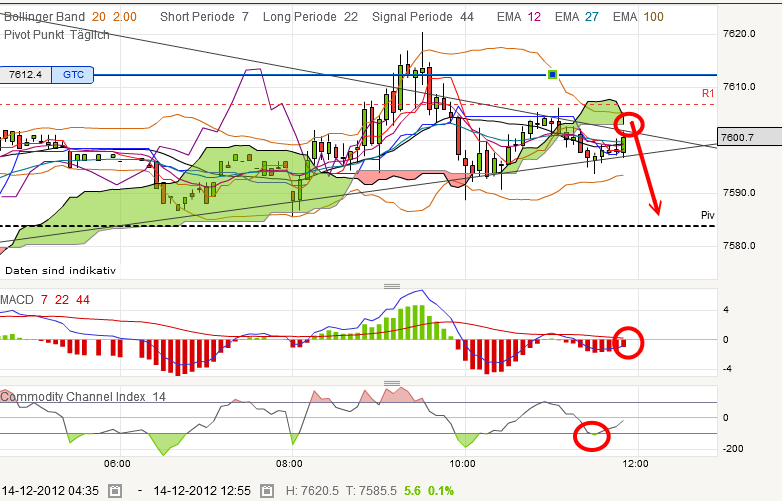This screenshot has height=501, width=782.
Task: Click the Piv pivot line label
Action: point(708,215)
